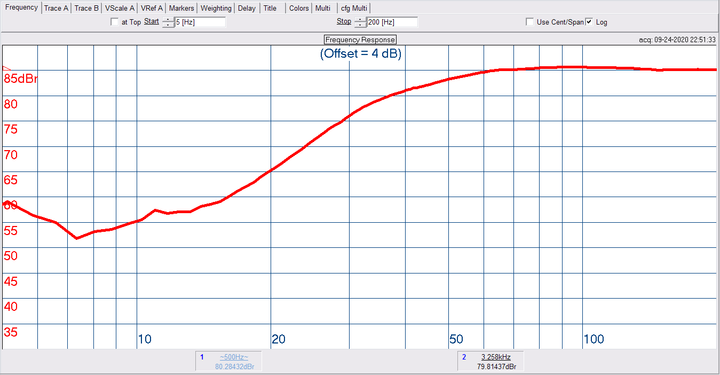The image size is (720, 375).
Task: Open the Colors tab
Action: [299, 8]
